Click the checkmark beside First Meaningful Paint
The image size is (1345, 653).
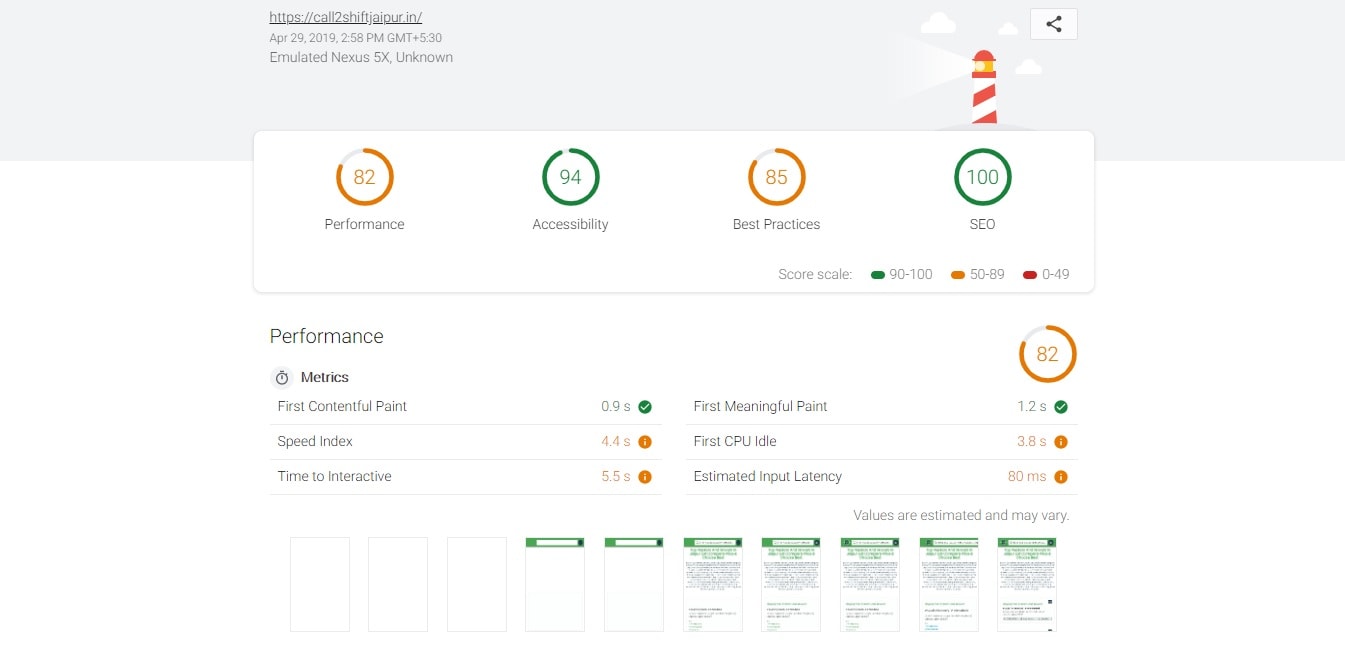point(1061,407)
